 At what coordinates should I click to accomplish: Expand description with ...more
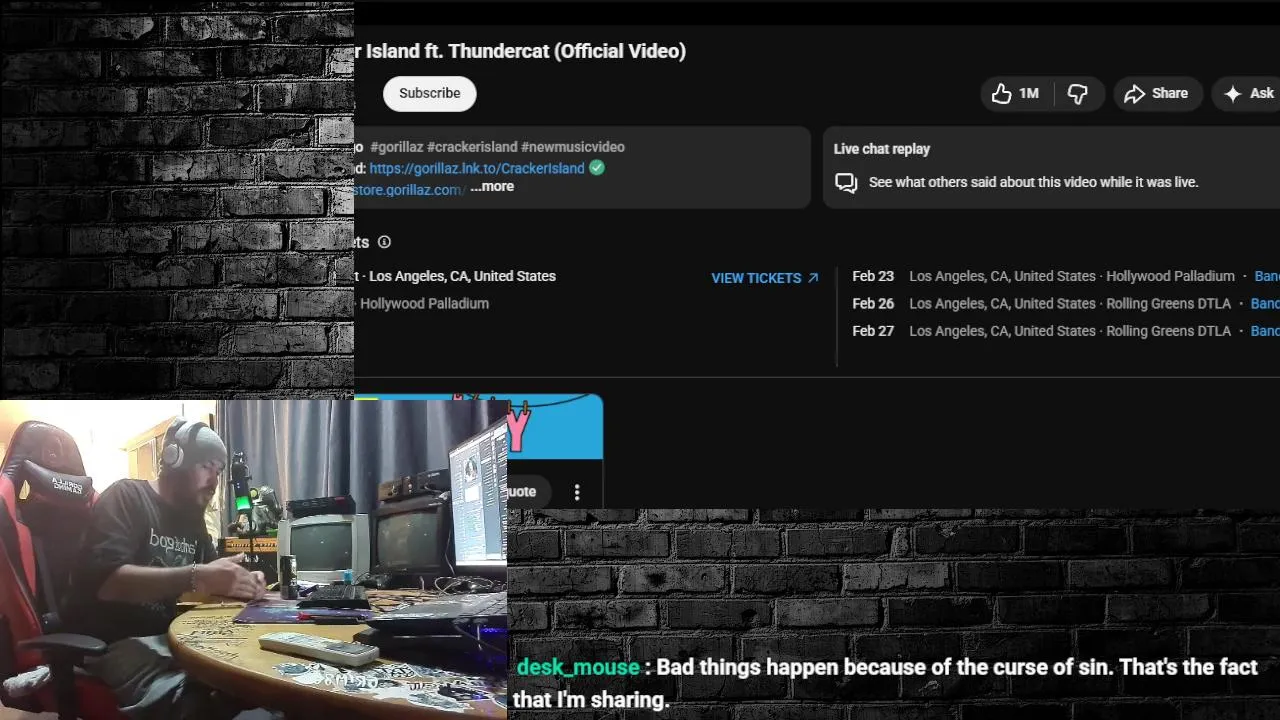pos(492,187)
